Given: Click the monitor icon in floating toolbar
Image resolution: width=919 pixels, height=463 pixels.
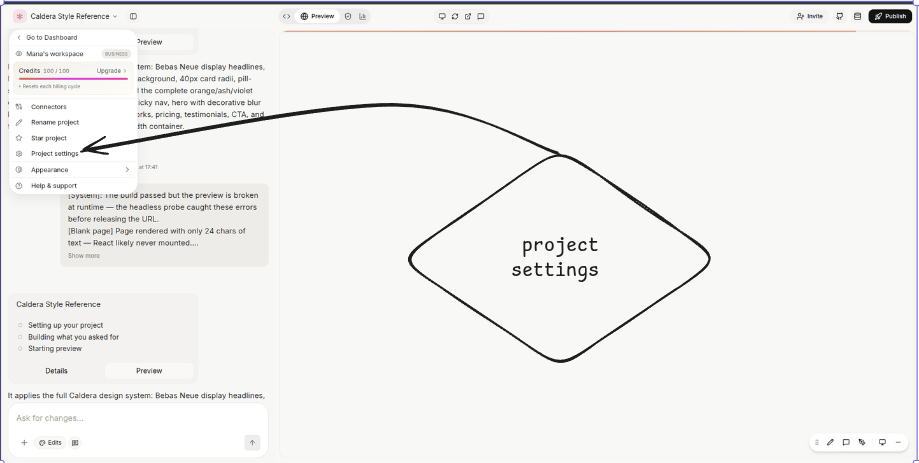Looking at the screenshot, I should pyautogui.click(x=882, y=442).
